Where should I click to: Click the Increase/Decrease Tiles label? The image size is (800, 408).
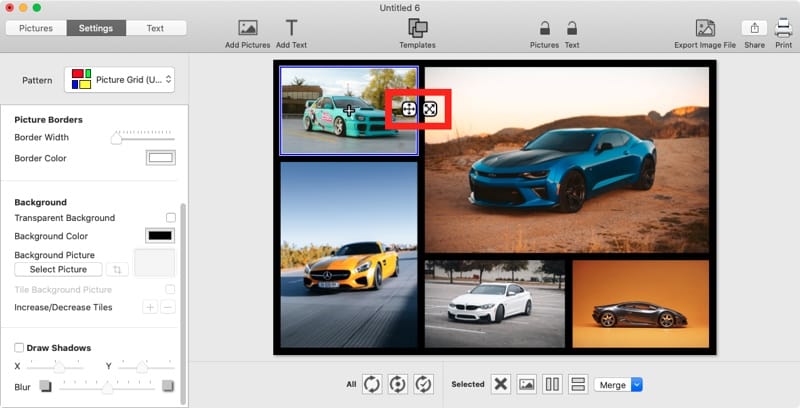point(63,307)
